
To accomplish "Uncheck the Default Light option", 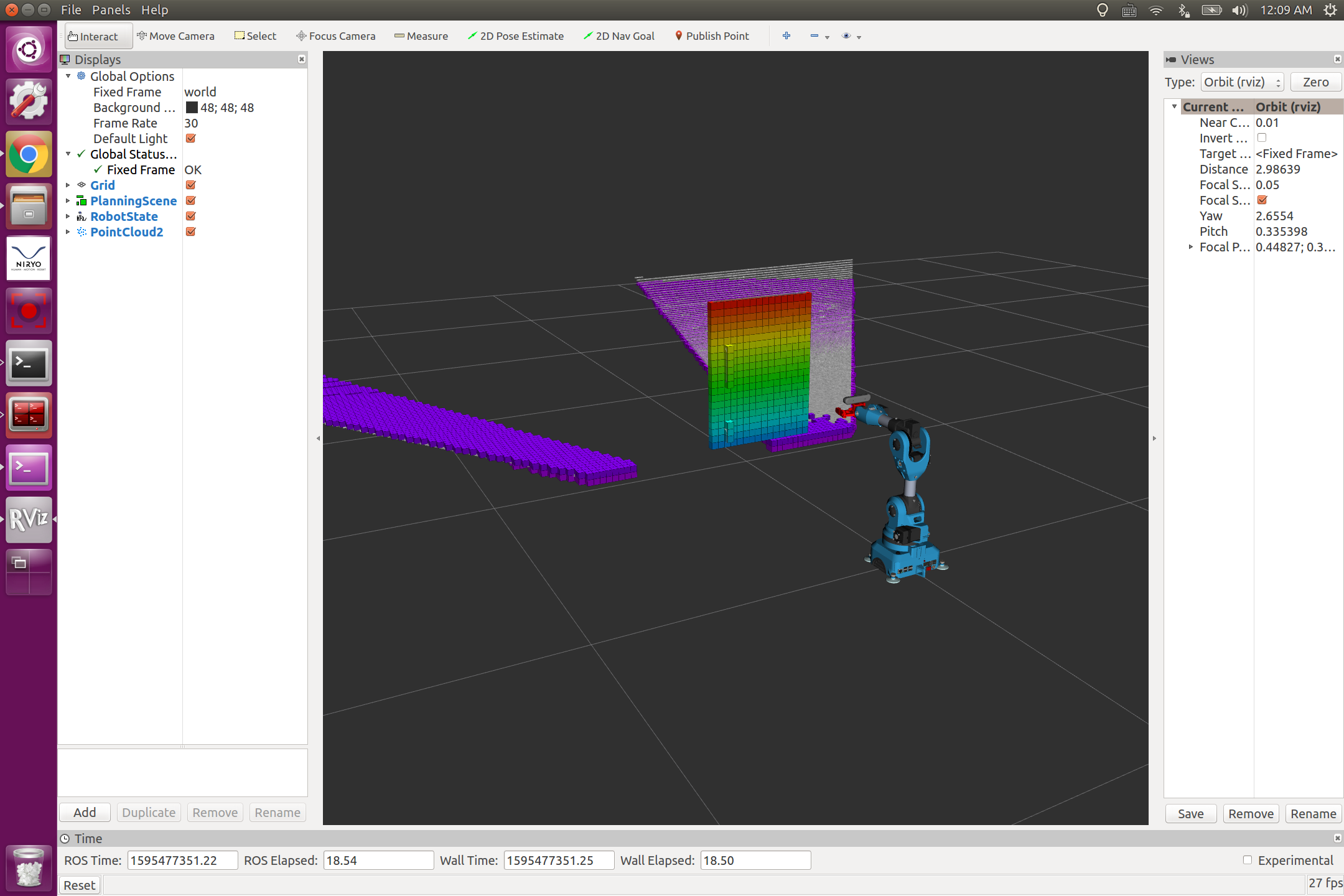I will (190, 138).
